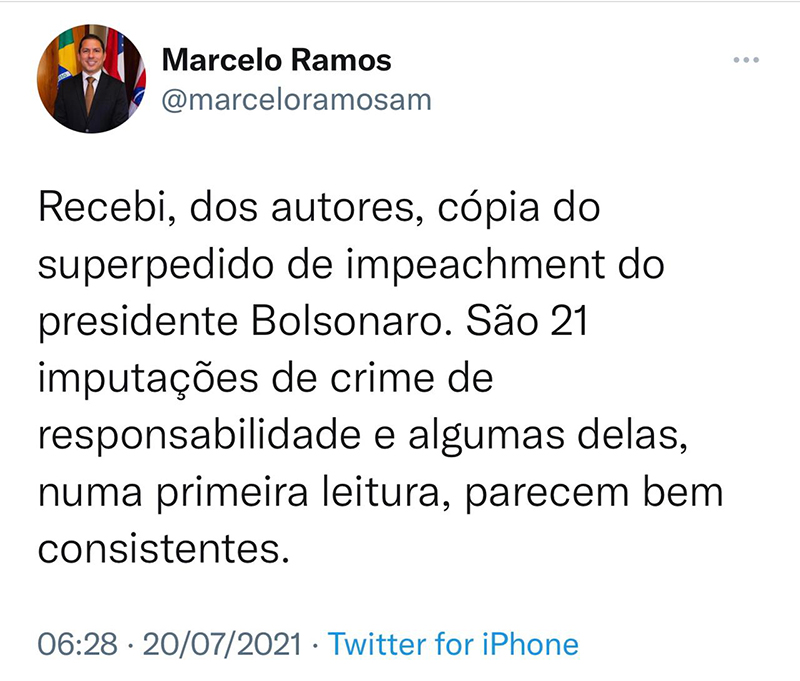Click the word cópia in the tweet
The height and width of the screenshot is (681, 800).
pyautogui.click(x=489, y=208)
